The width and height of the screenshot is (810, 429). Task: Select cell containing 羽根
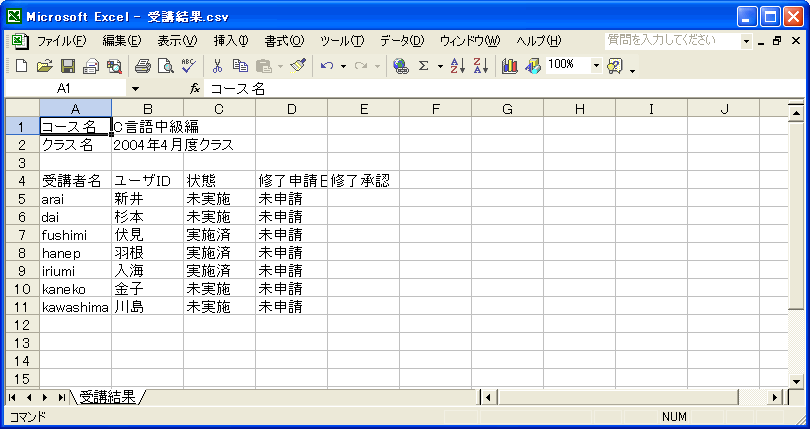pyautogui.click(x=147, y=253)
